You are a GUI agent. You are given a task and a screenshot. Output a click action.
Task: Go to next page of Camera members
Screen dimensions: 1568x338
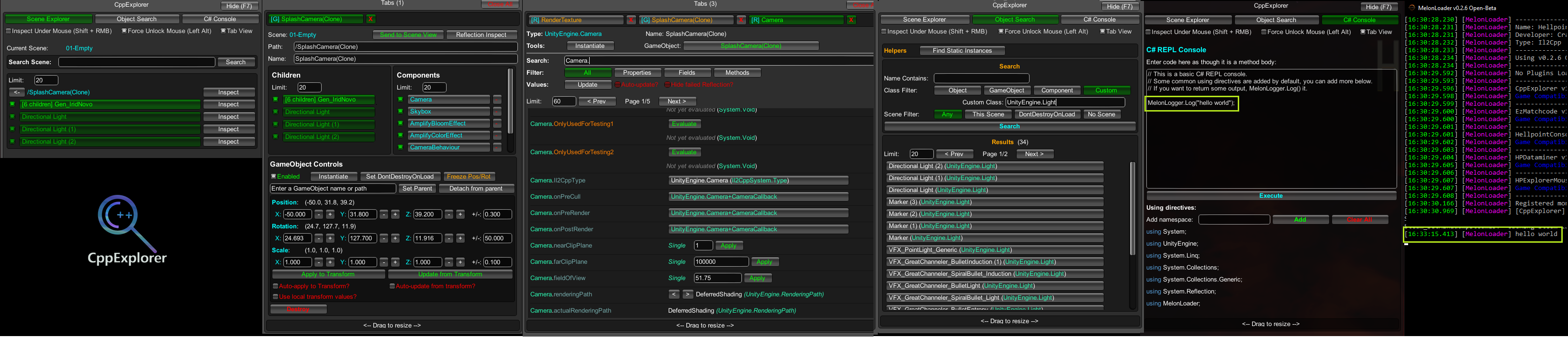coord(676,101)
